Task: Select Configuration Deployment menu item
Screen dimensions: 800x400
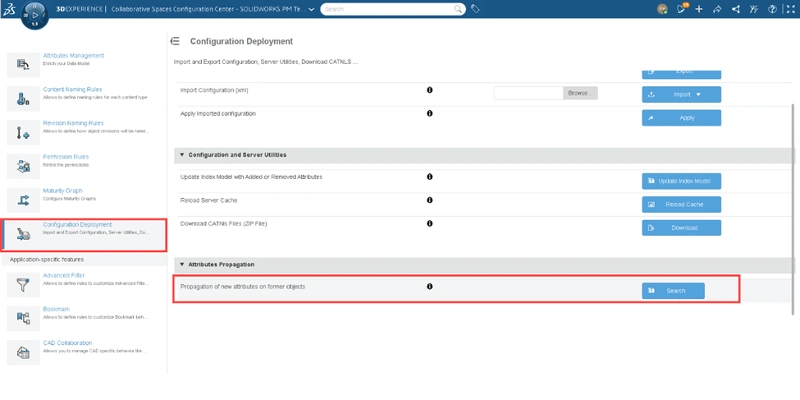Action: pos(84,234)
